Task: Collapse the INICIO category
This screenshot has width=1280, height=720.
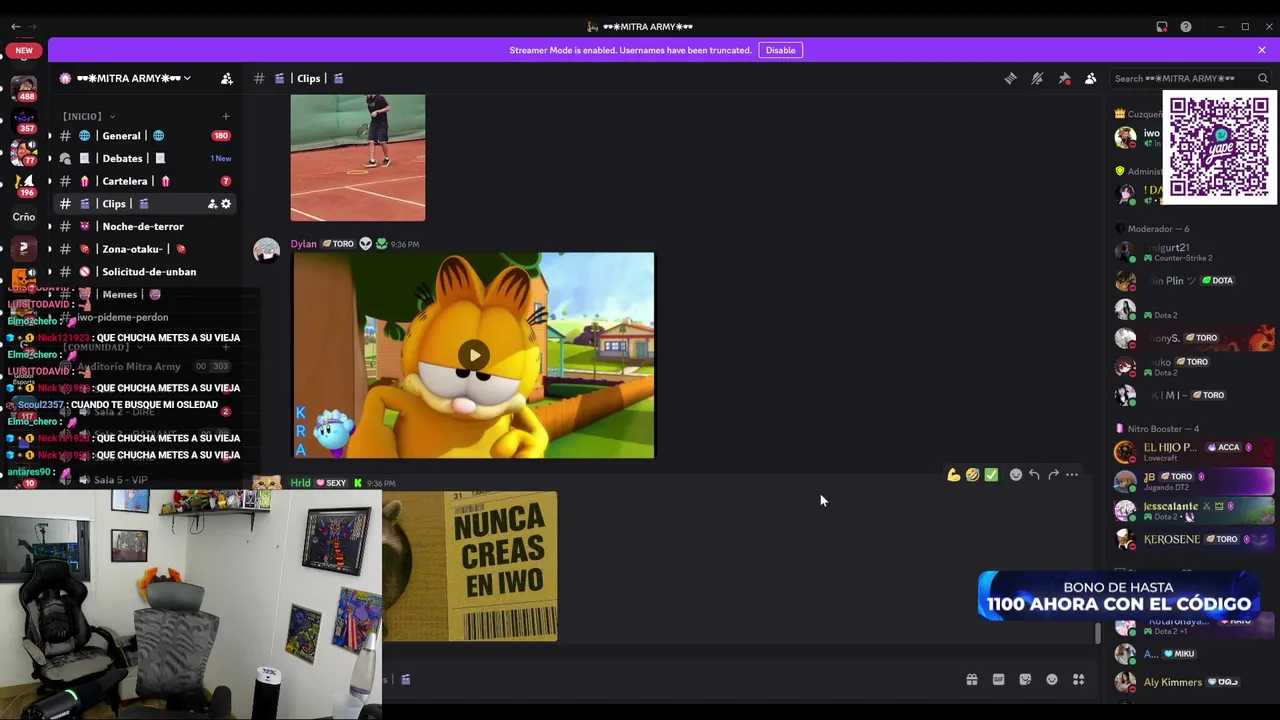Action: (89, 116)
